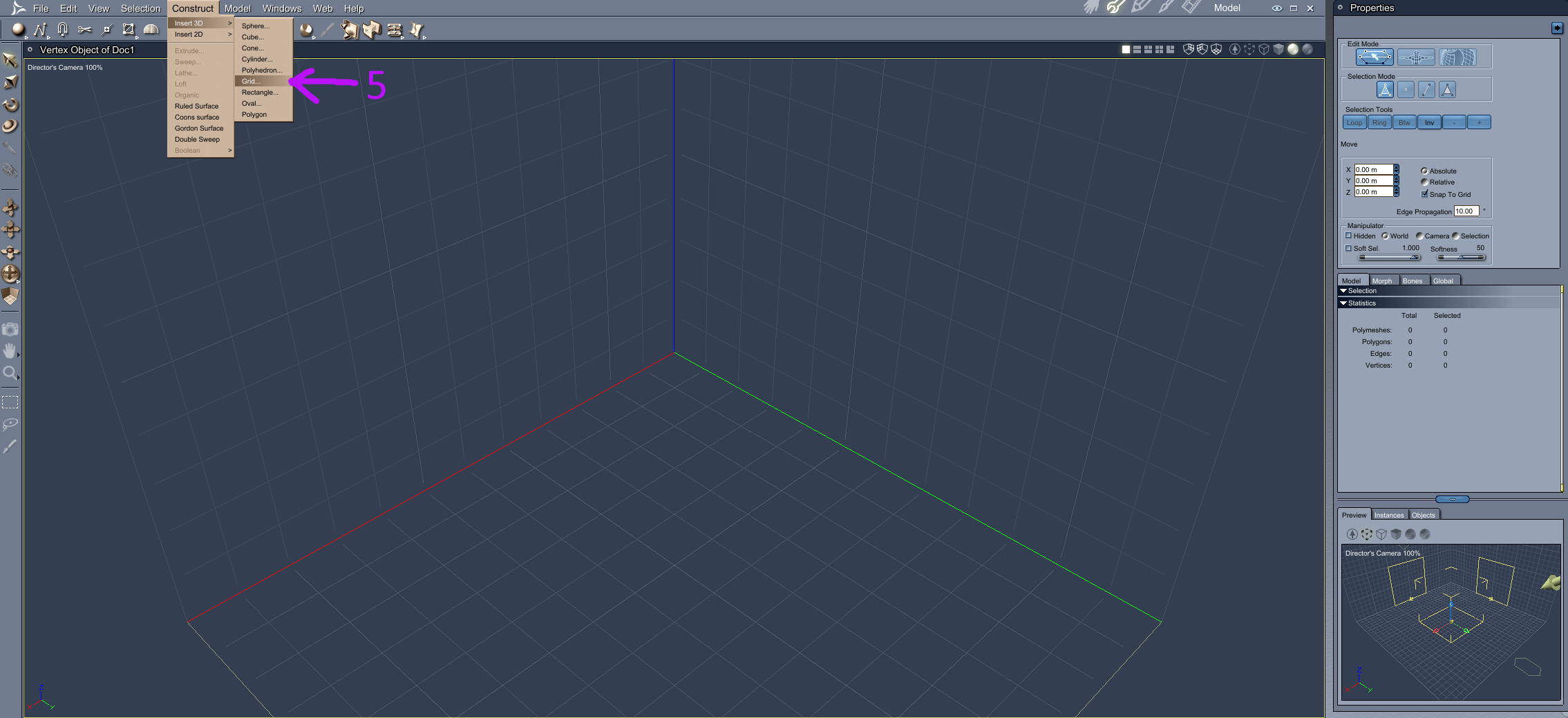
Task: Click the Loop selection button
Action: click(1354, 122)
